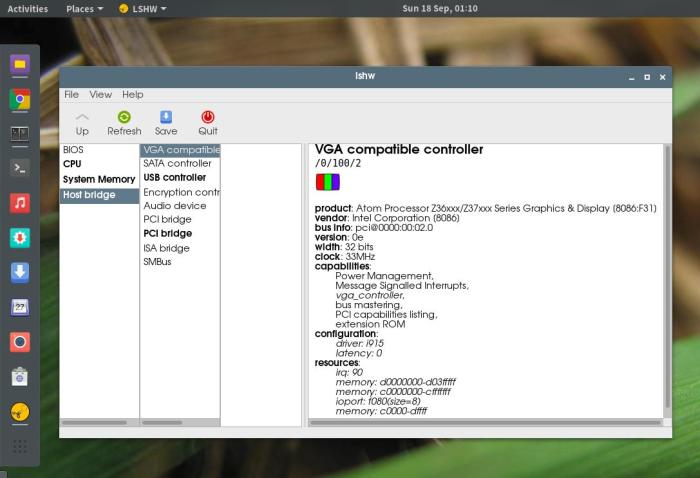Viewport: 700px width, 478px height.
Task: Open the File menu
Action: point(71,95)
